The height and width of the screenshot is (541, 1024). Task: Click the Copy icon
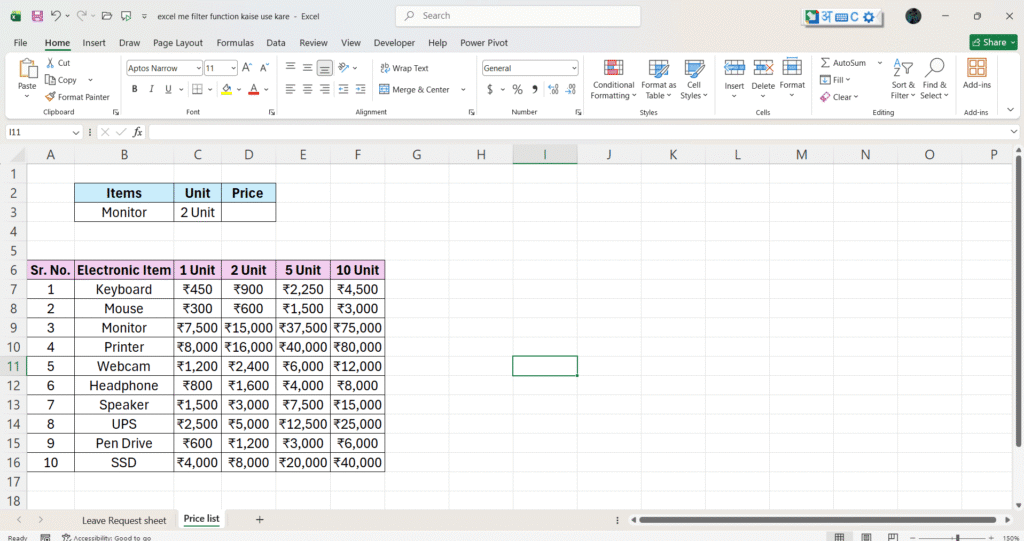coord(50,80)
